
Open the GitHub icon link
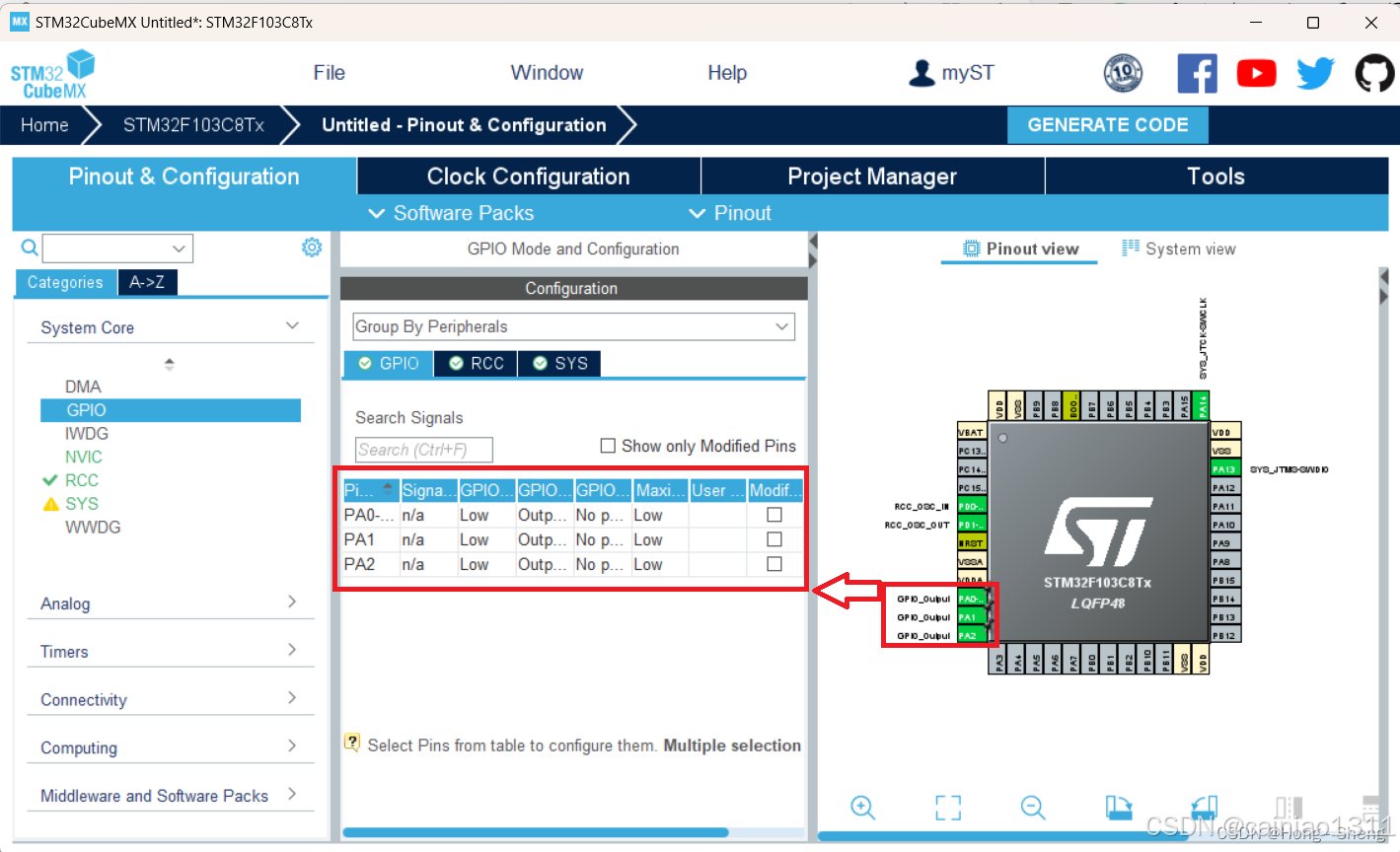pyautogui.click(x=1374, y=73)
